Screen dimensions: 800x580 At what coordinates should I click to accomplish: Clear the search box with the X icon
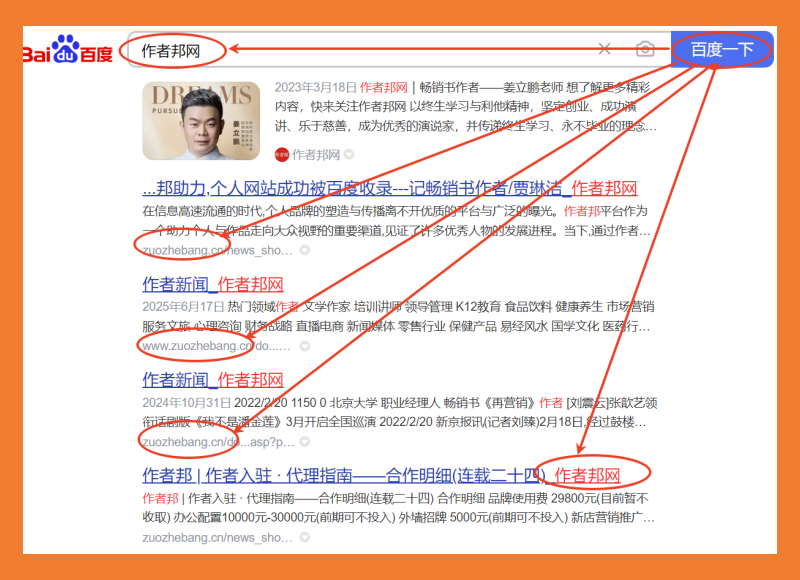click(604, 49)
